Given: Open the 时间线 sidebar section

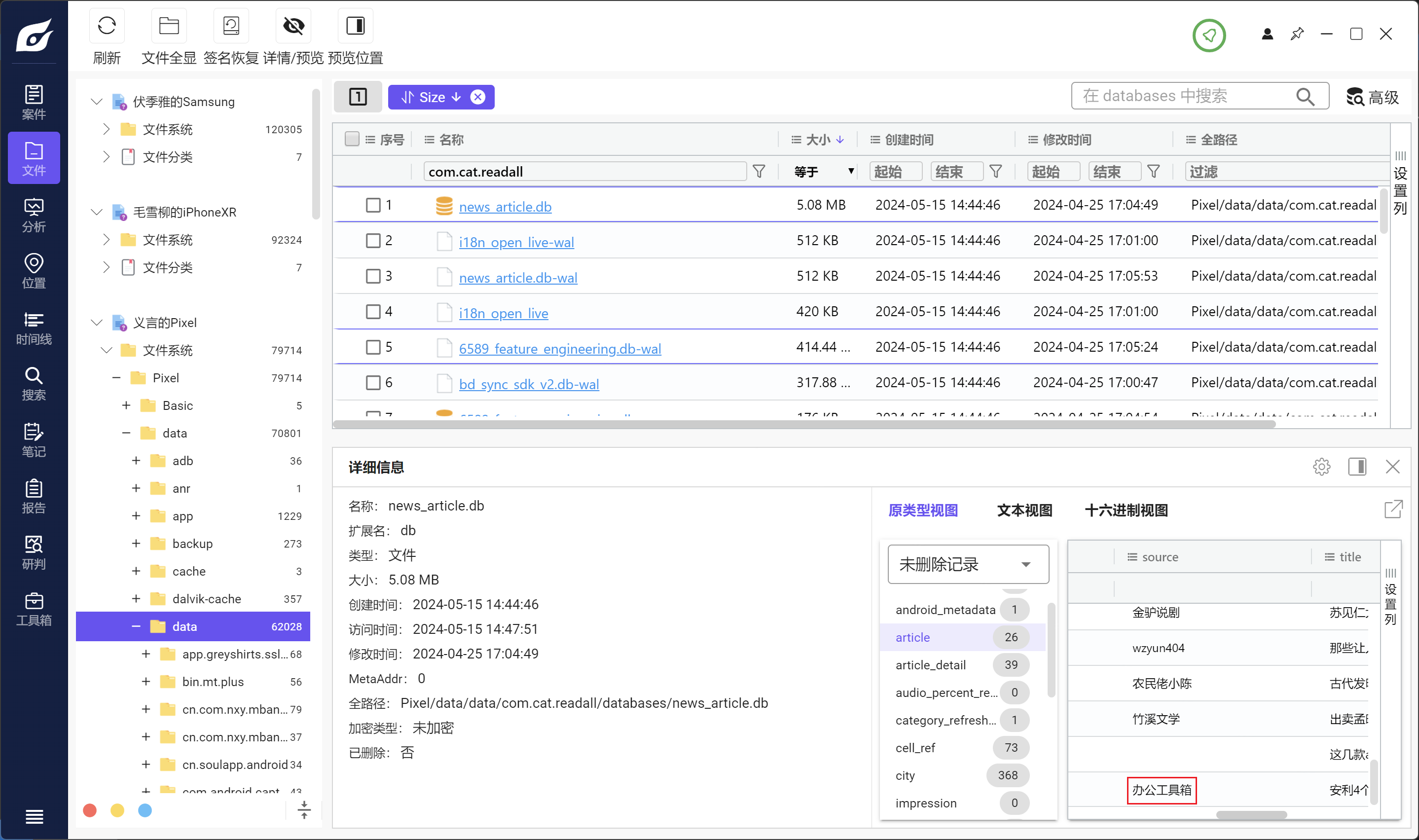Looking at the screenshot, I should (34, 327).
